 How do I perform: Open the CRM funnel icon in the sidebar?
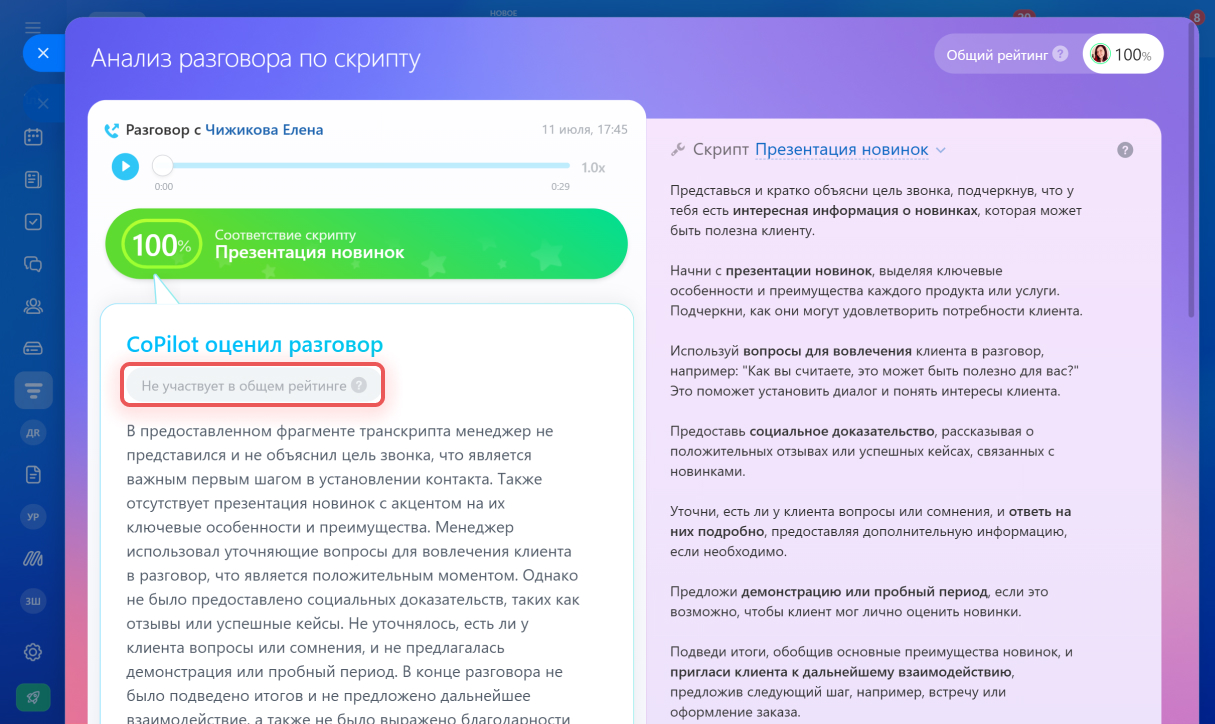[x=33, y=389]
